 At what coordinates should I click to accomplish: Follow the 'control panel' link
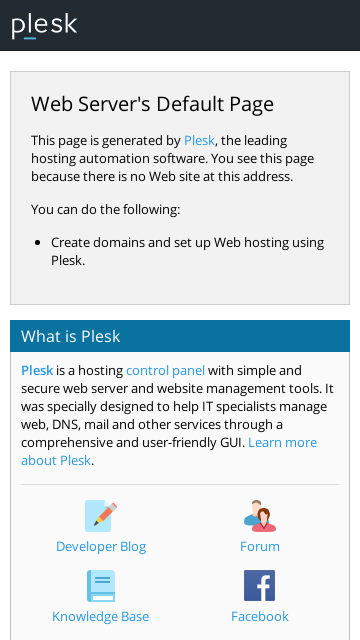[x=165, y=371]
